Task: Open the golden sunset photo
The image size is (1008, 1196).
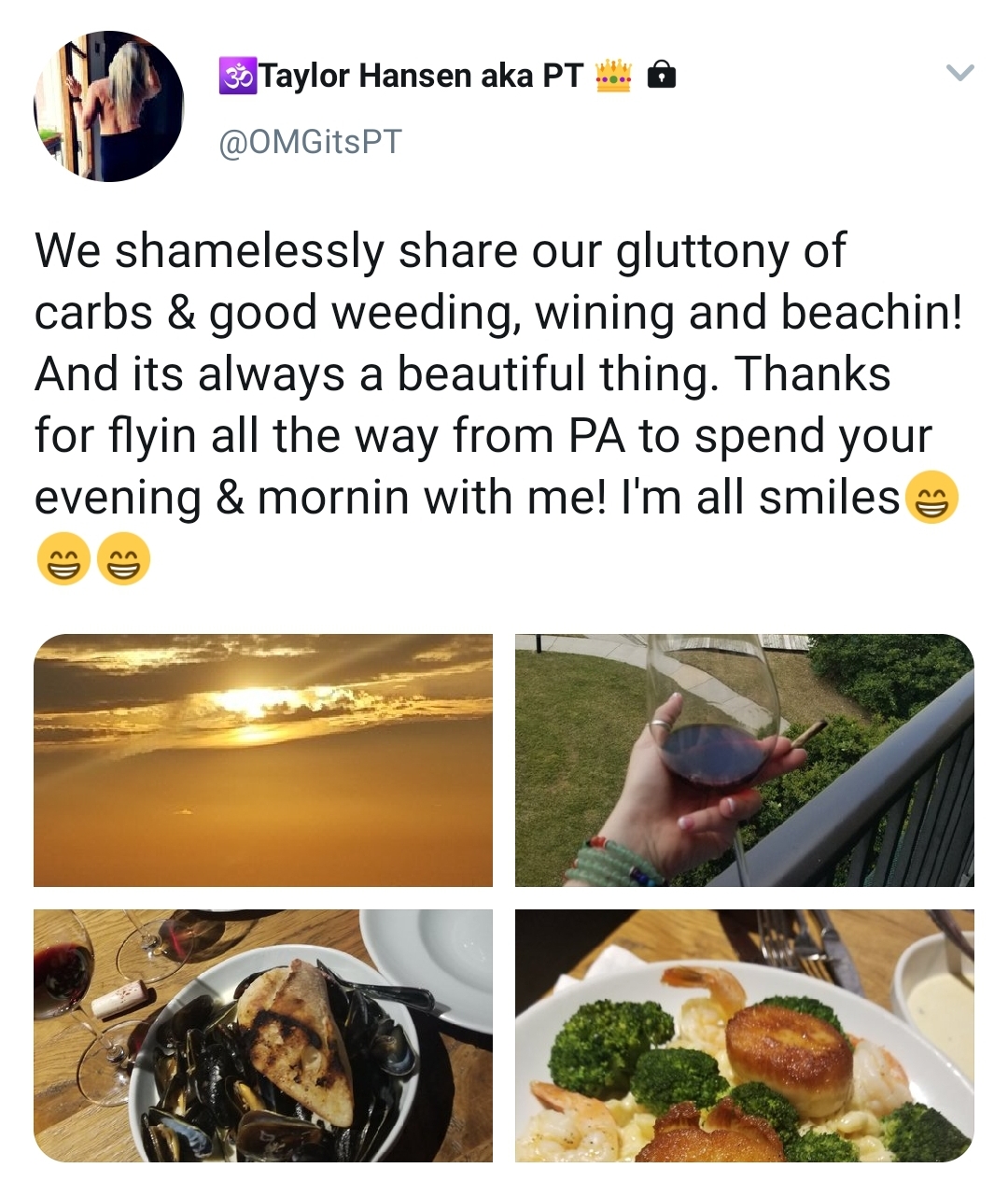Action: (x=263, y=760)
